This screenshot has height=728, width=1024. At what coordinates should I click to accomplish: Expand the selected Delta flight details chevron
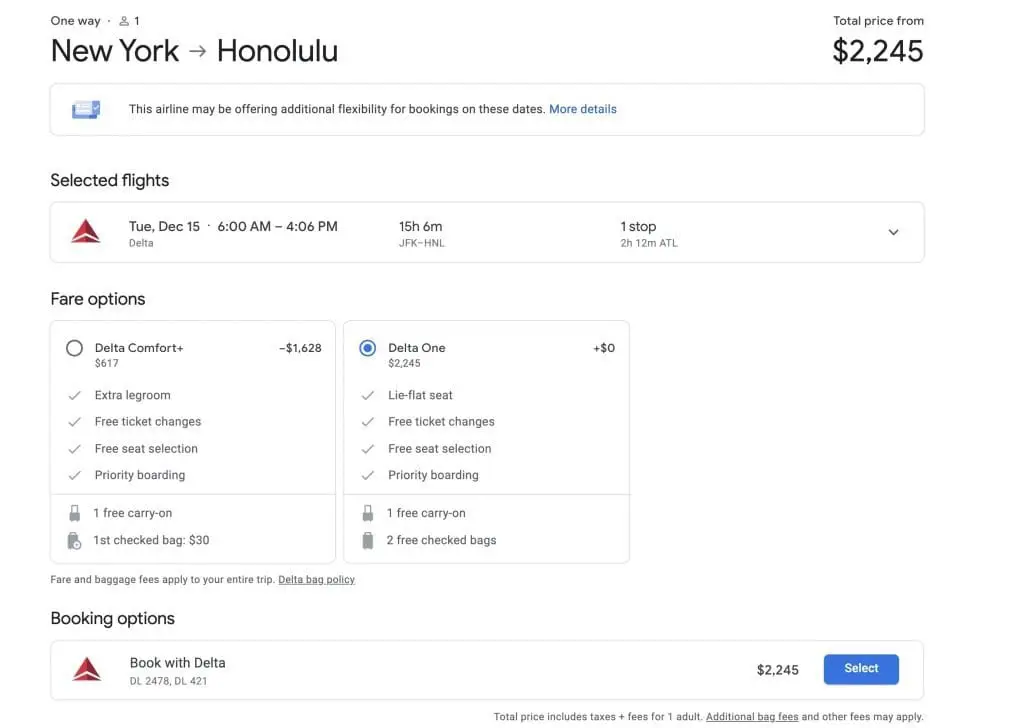click(893, 232)
